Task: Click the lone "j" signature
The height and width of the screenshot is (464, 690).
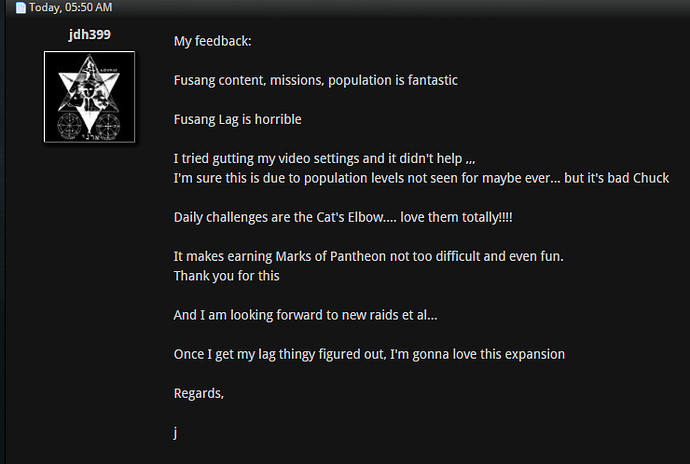Action: point(175,433)
